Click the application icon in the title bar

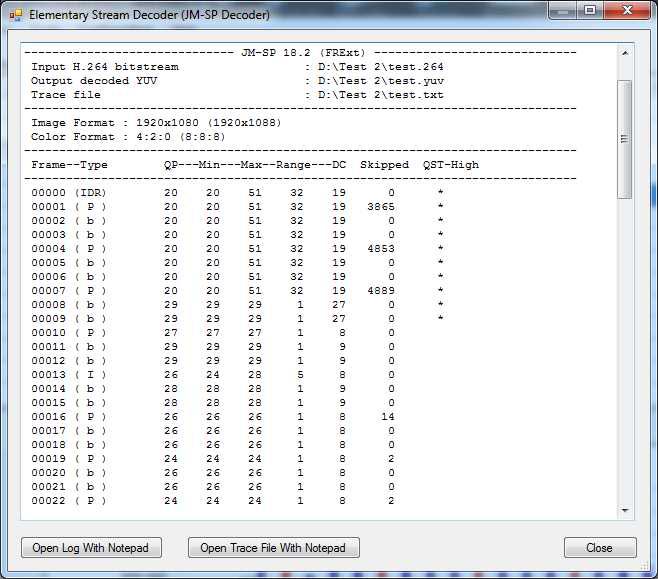click(x=16, y=15)
